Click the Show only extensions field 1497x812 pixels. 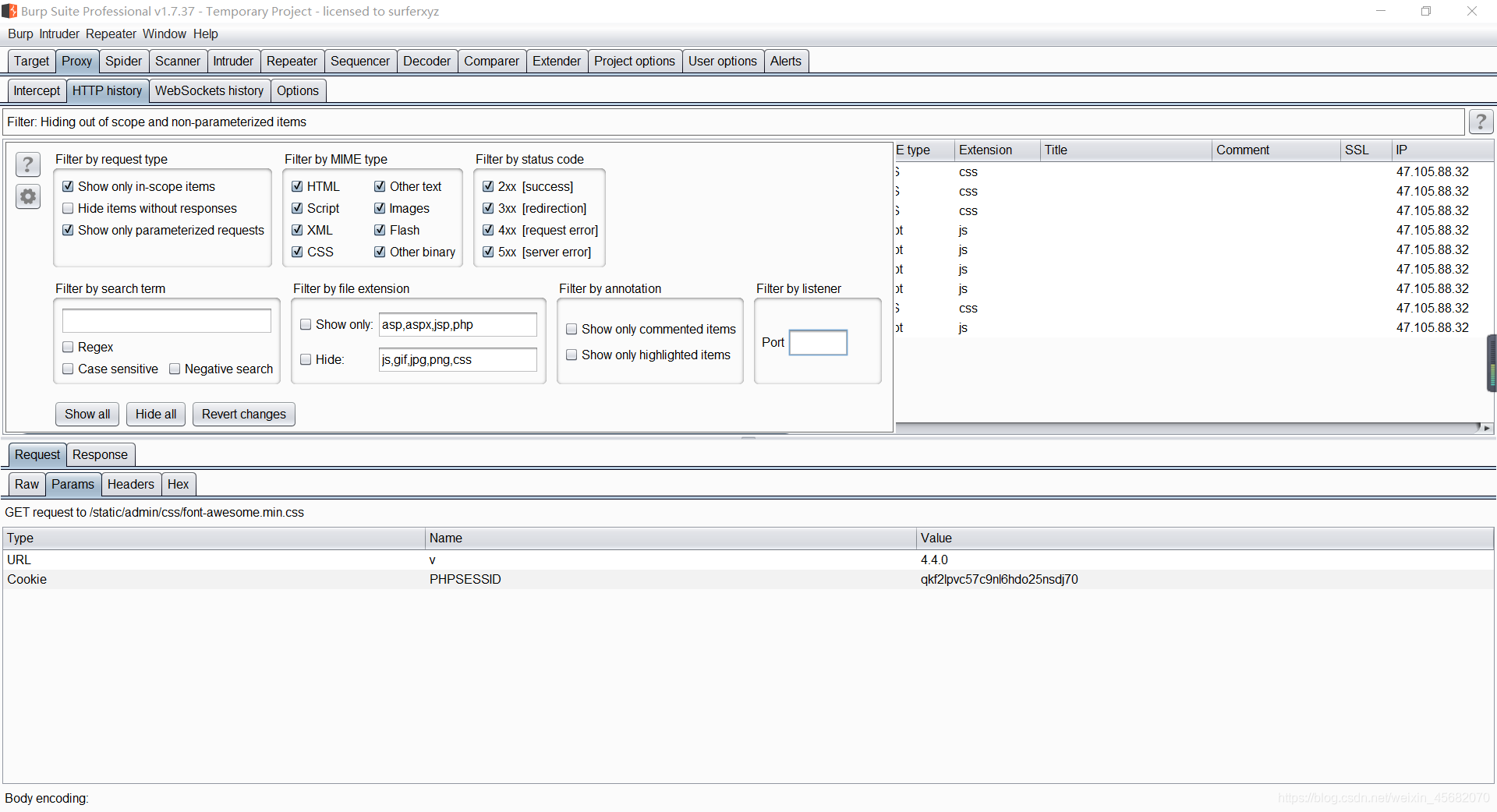pyautogui.click(x=458, y=324)
